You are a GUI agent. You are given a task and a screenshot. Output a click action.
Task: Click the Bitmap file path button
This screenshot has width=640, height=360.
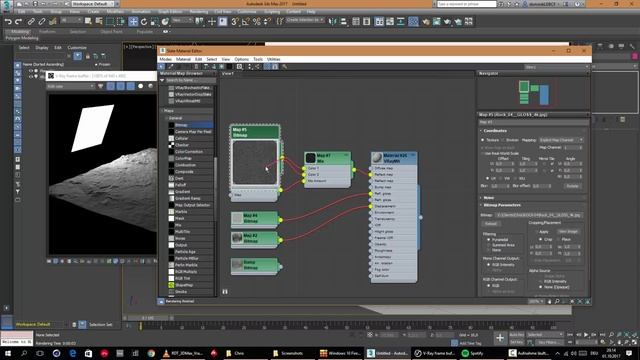point(539,215)
